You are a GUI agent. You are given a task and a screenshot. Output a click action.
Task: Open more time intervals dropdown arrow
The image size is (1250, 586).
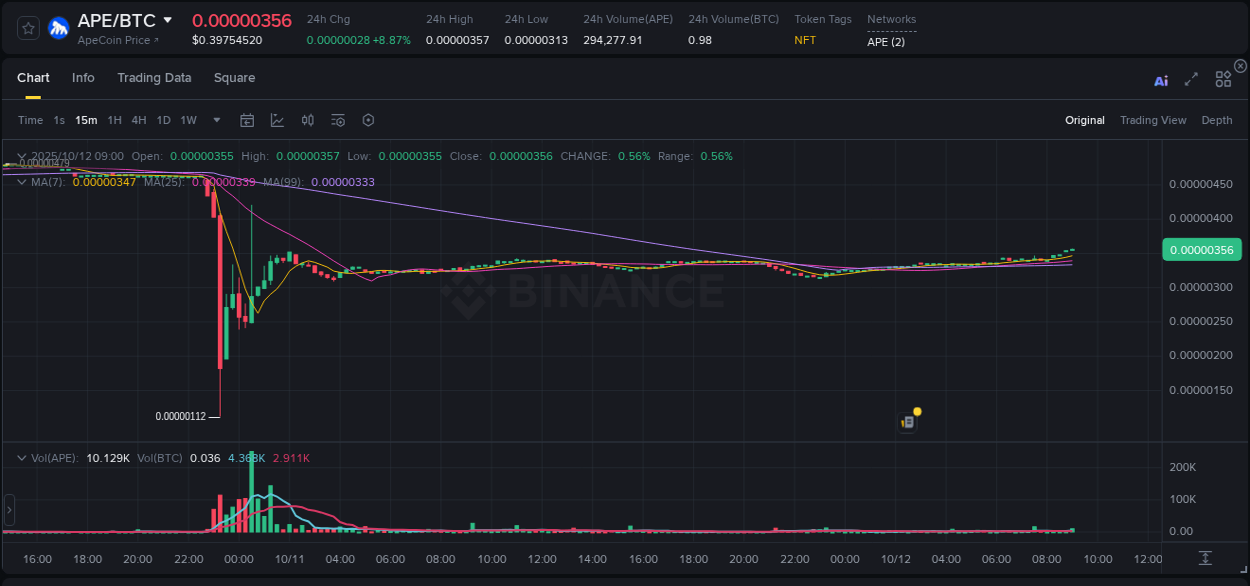point(216,120)
